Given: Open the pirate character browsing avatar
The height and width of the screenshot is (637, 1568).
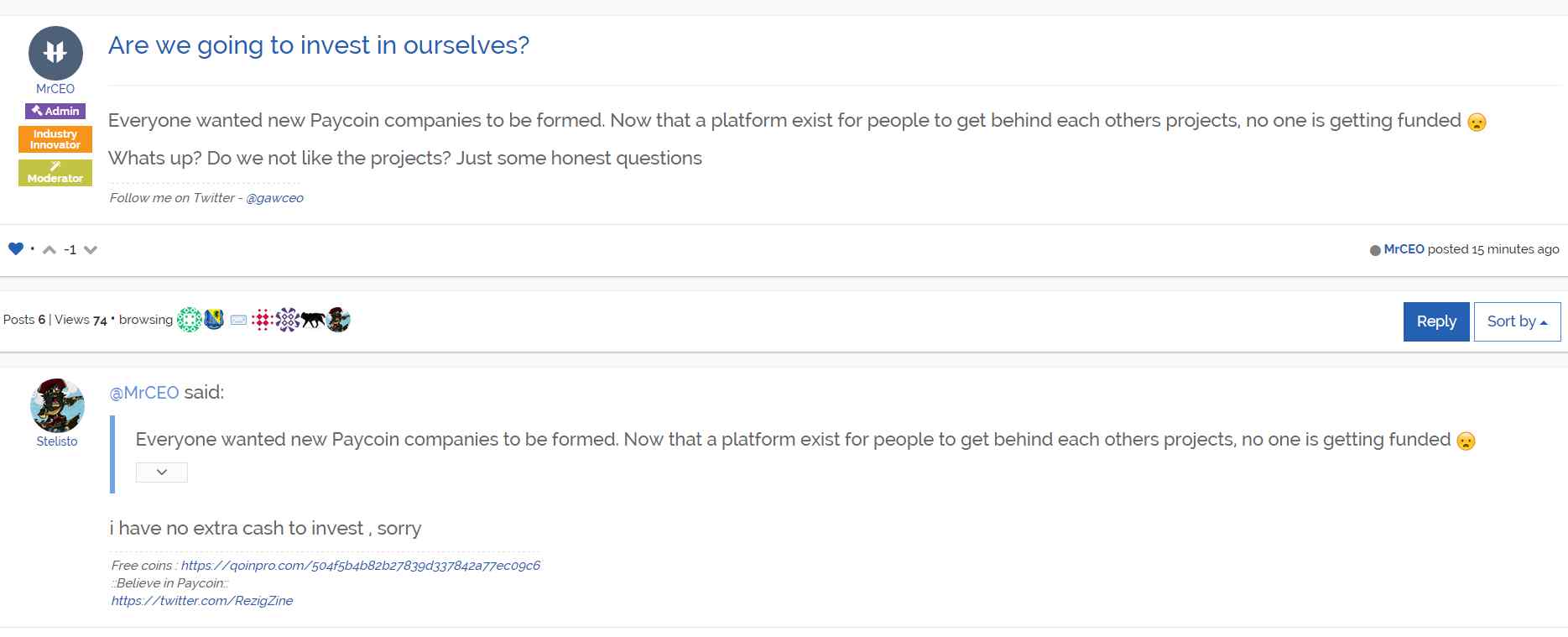Looking at the screenshot, I should click(x=338, y=320).
